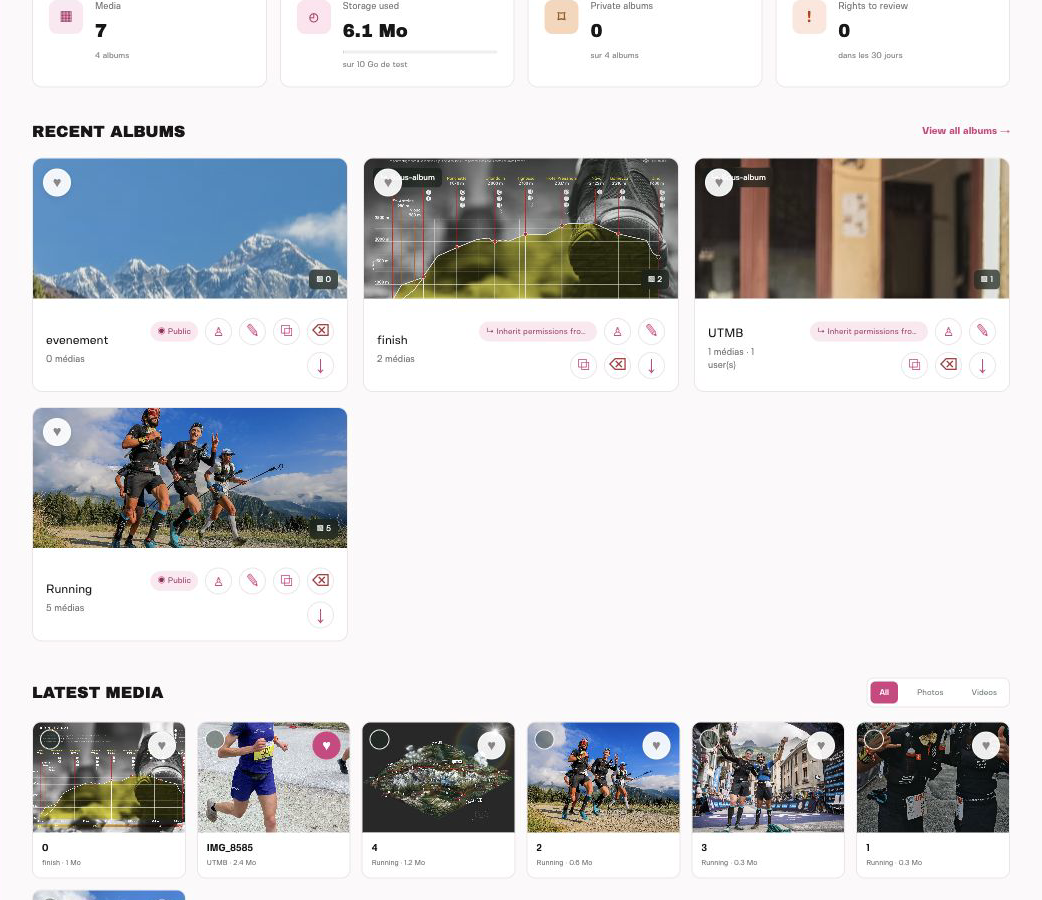Delete the UTMB album
Screen dimensions: 1042x900
pos(948,365)
